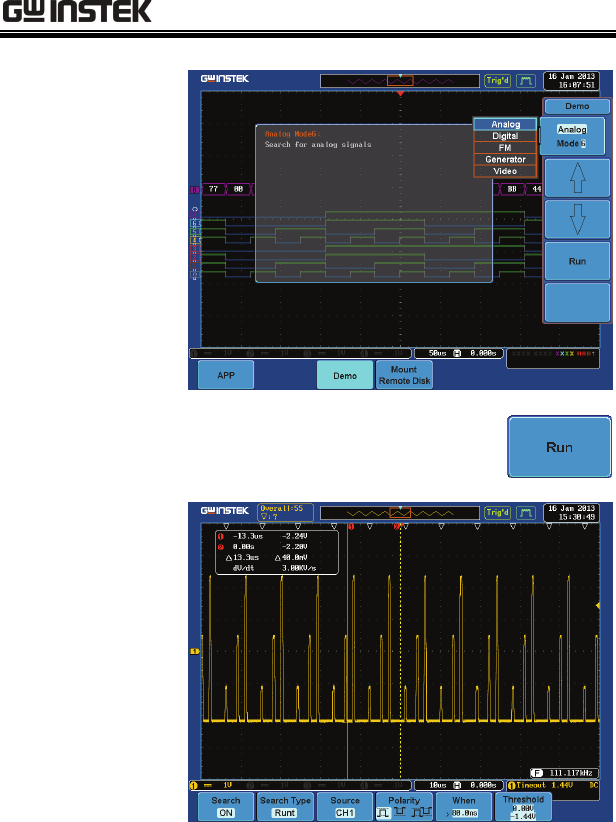The height and width of the screenshot is (822, 616).
Task: Select the either-polarity runt icon
Action: 422,813
